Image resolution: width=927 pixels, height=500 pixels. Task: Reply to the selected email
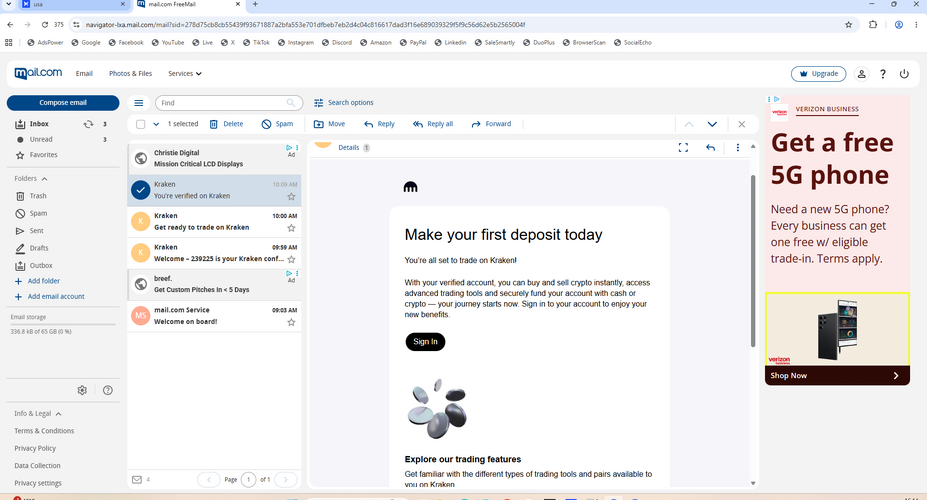pyautogui.click(x=379, y=124)
